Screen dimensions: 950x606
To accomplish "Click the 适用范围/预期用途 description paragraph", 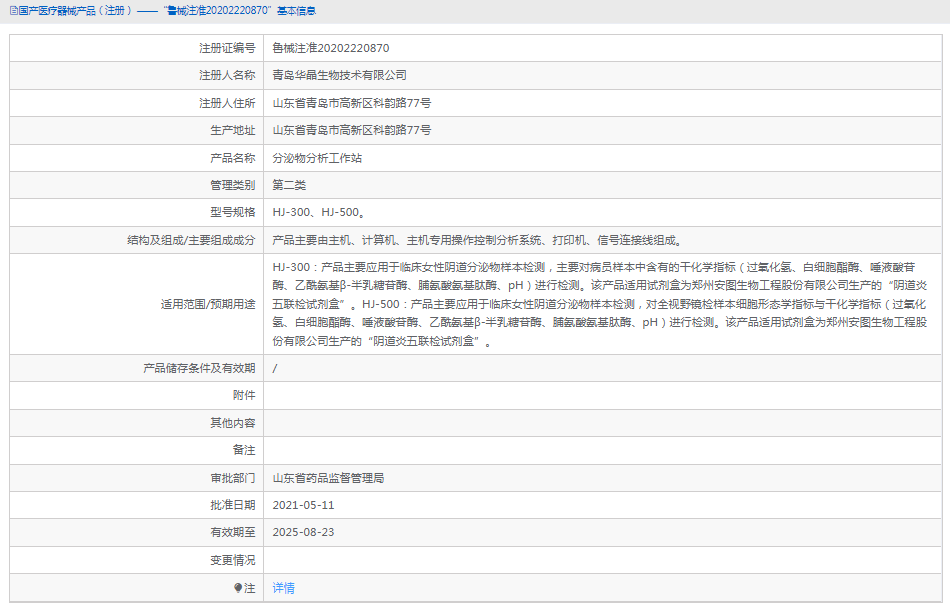I will click(600, 304).
